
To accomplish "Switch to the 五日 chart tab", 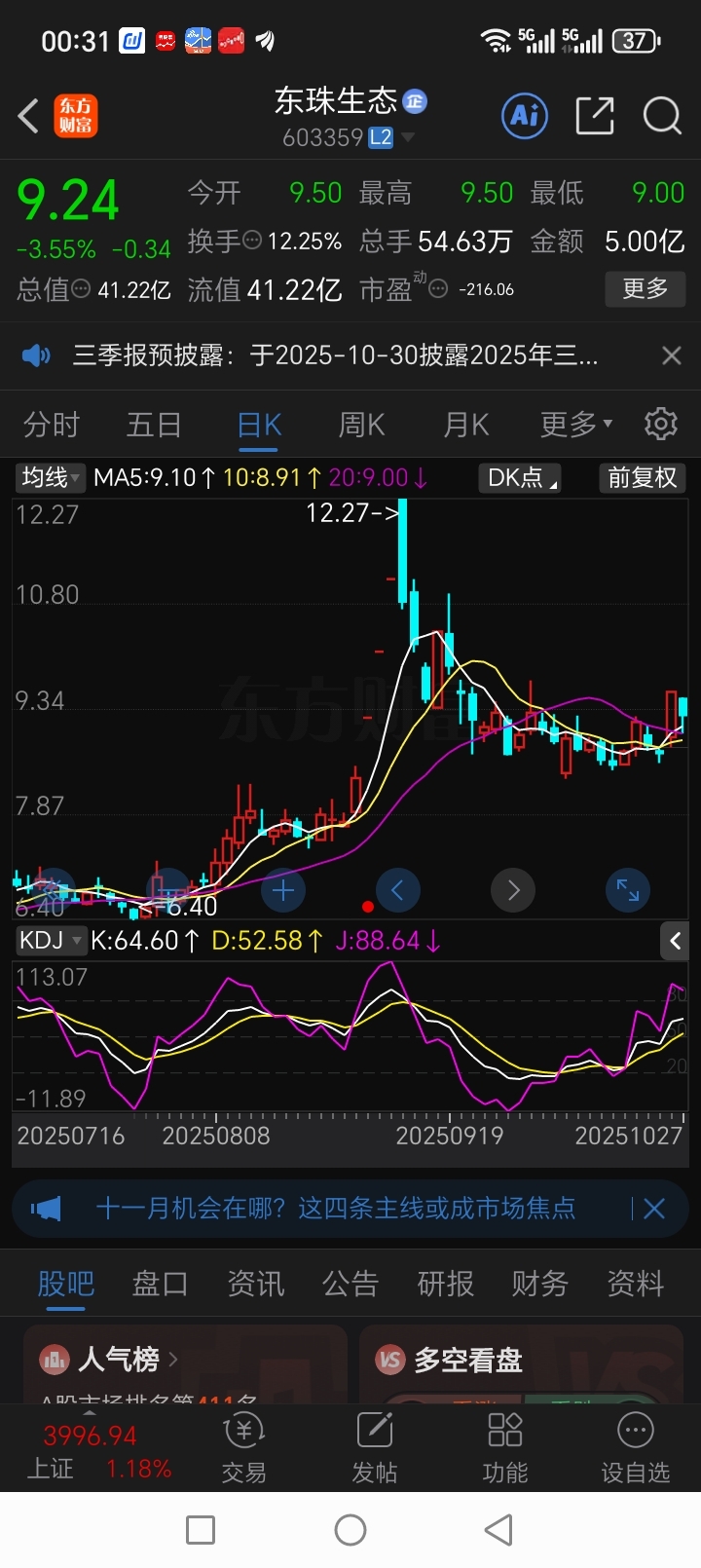I will 155,425.
